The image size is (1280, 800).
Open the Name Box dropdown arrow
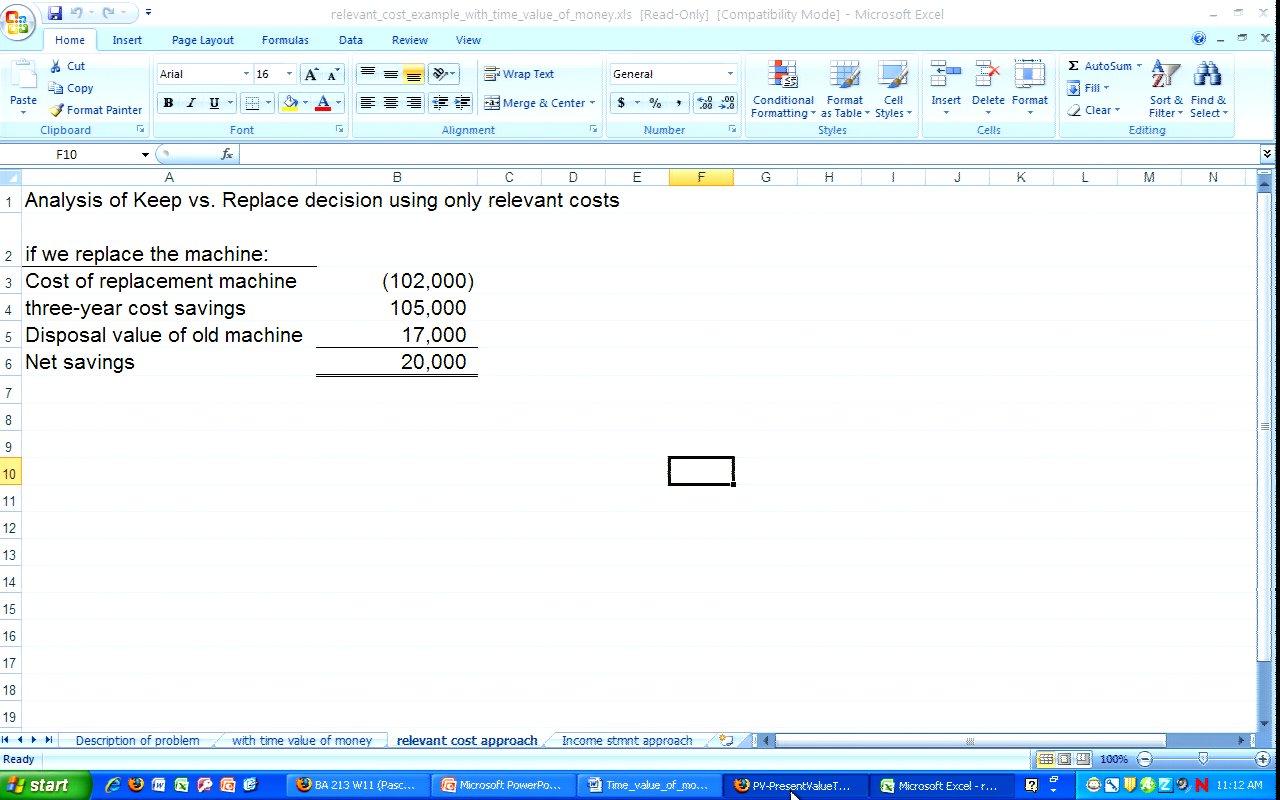pos(145,155)
